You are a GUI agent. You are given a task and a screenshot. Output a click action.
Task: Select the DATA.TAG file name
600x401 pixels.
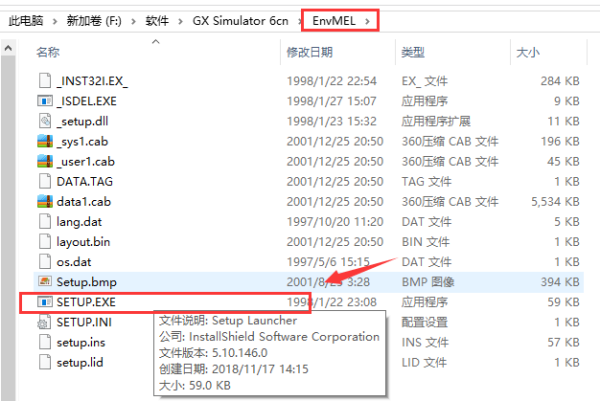point(85,181)
